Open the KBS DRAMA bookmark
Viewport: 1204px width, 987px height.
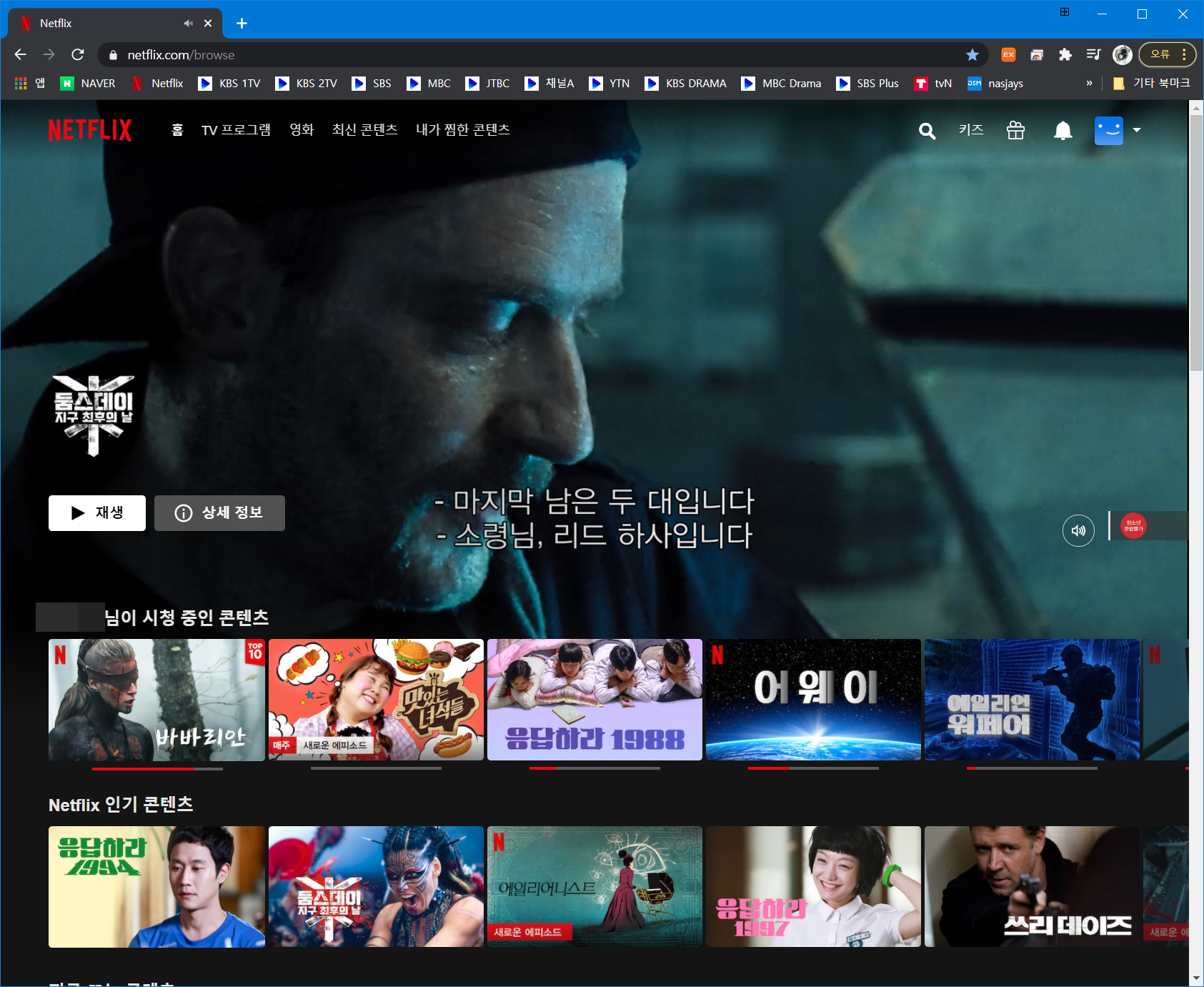[x=686, y=83]
